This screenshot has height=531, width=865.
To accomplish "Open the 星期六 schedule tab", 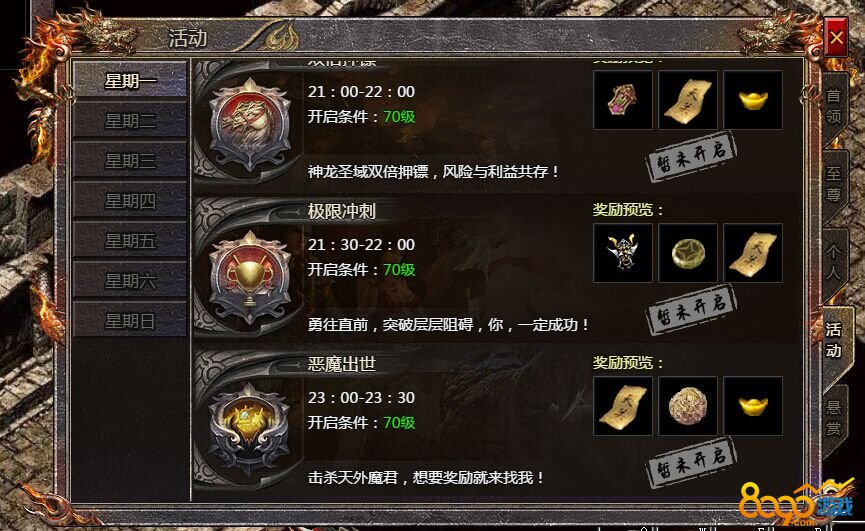I will pos(130,280).
